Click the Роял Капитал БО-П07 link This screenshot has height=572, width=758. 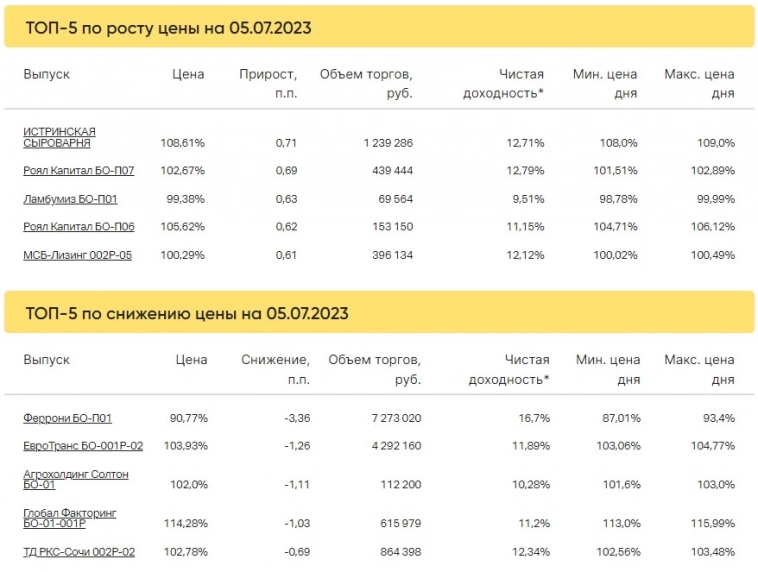[78, 171]
